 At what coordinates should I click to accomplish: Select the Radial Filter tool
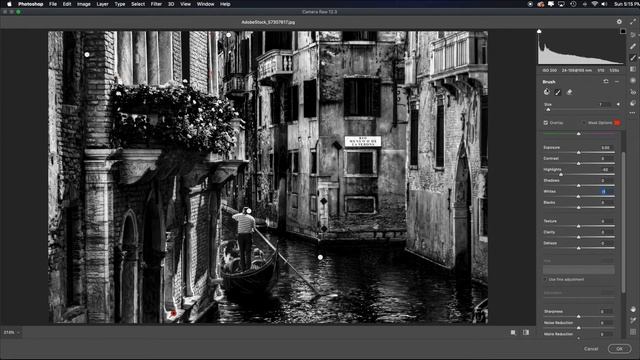tap(633, 81)
